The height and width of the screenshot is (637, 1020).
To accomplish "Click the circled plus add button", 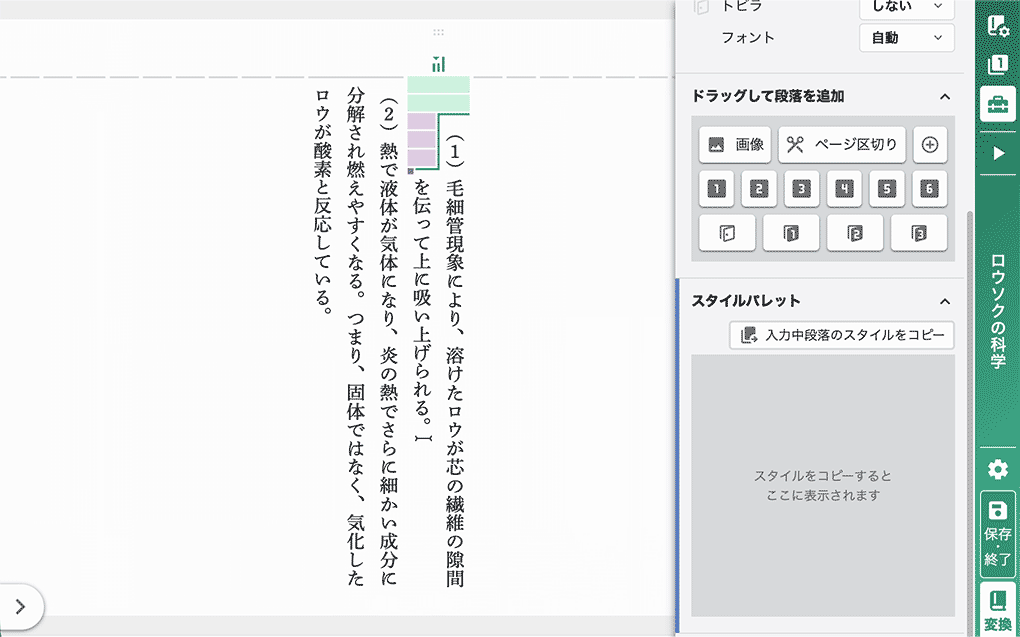I will pos(930,144).
